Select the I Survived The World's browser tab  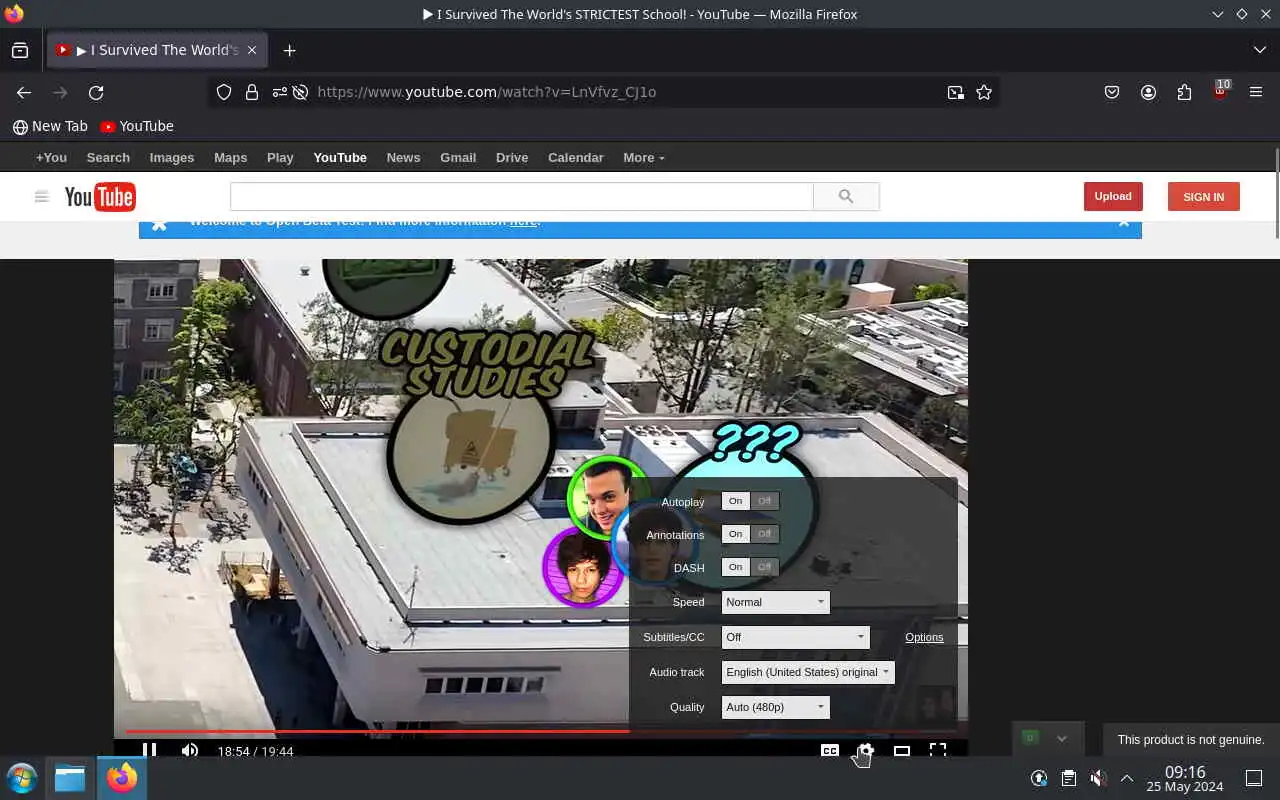(x=156, y=50)
